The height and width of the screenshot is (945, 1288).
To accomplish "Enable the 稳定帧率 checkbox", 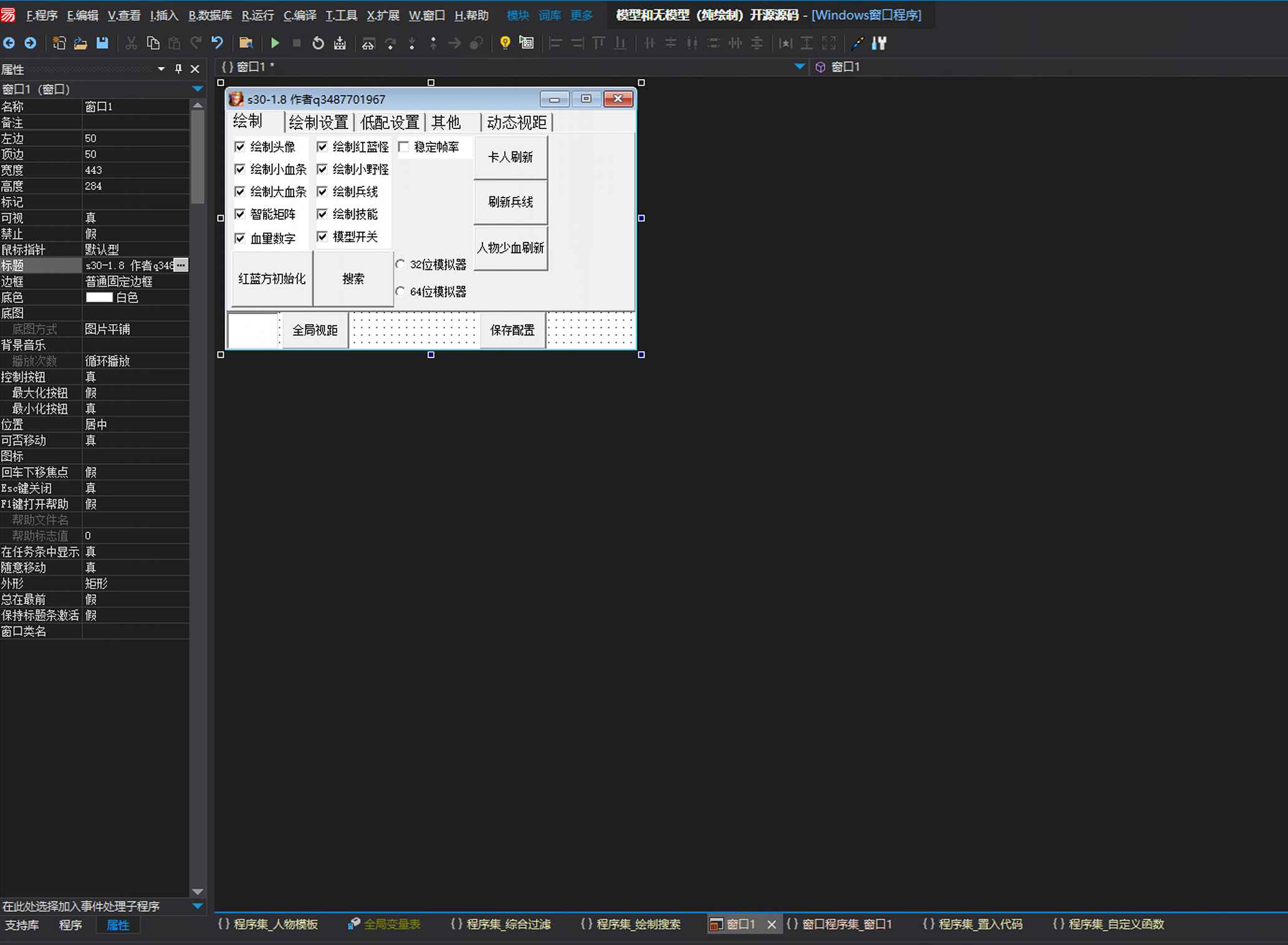I will coord(404,147).
